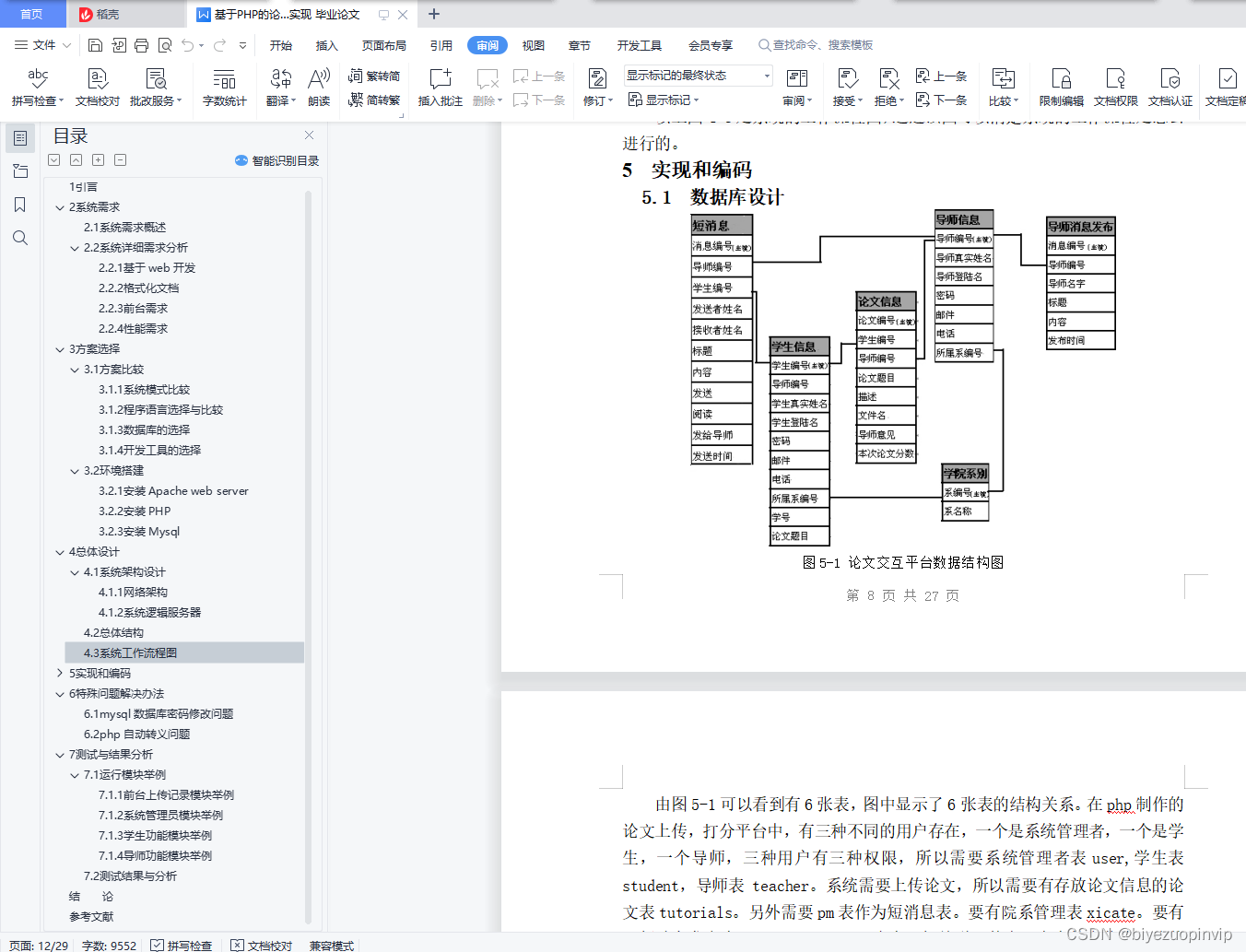Screen dimensions: 1246x952
Task: Open the 显示标记的最终状态 dropdown
Action: [698, 76]
